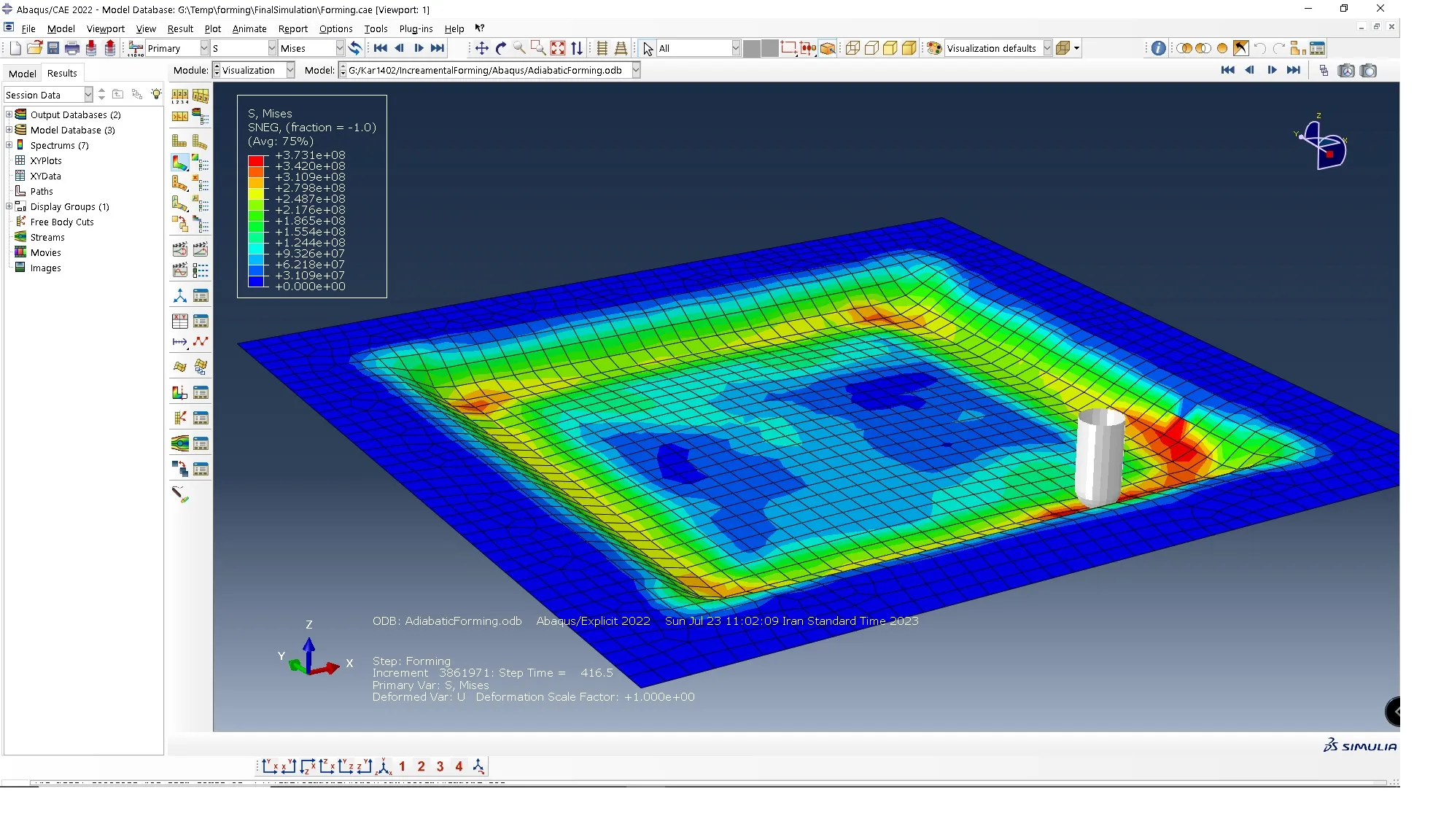Open the Module dropdown showing Visualization
This screenshot has width=1441, height=840.
pyautogui.click(x=290, y=70)
